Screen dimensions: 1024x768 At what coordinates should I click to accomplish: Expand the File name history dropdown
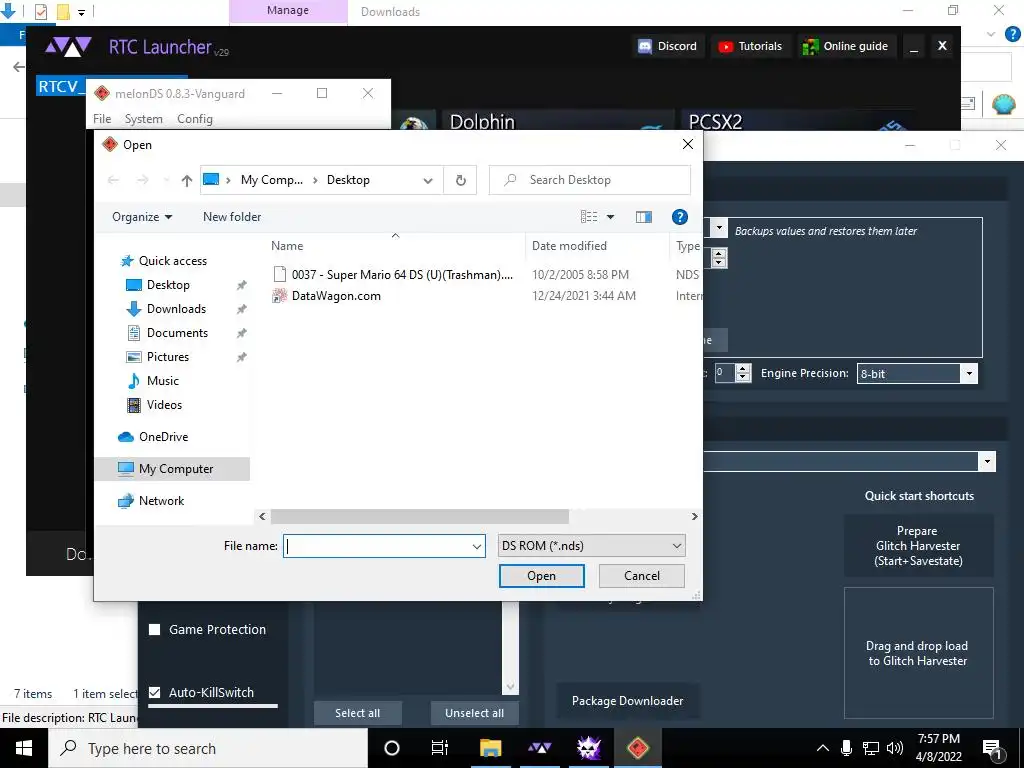click(477, 547)
